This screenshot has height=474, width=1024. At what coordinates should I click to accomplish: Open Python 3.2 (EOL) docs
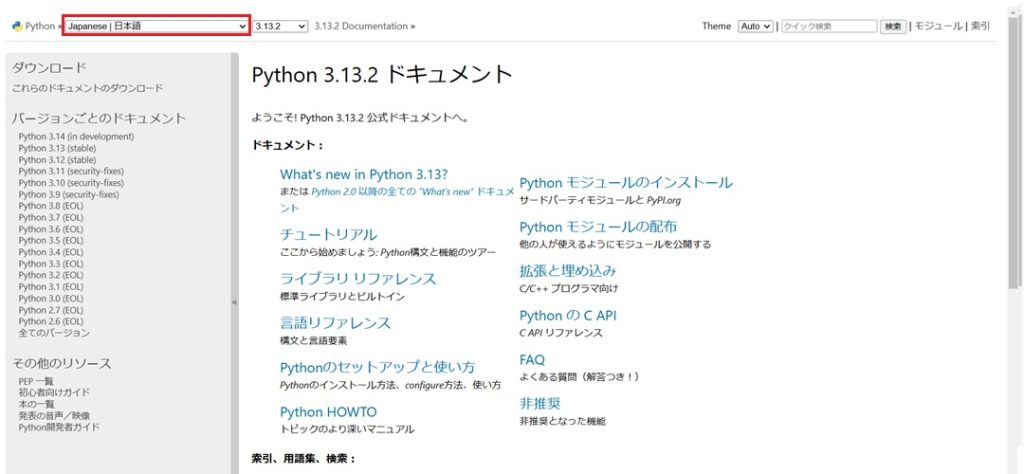coord(51,275)
